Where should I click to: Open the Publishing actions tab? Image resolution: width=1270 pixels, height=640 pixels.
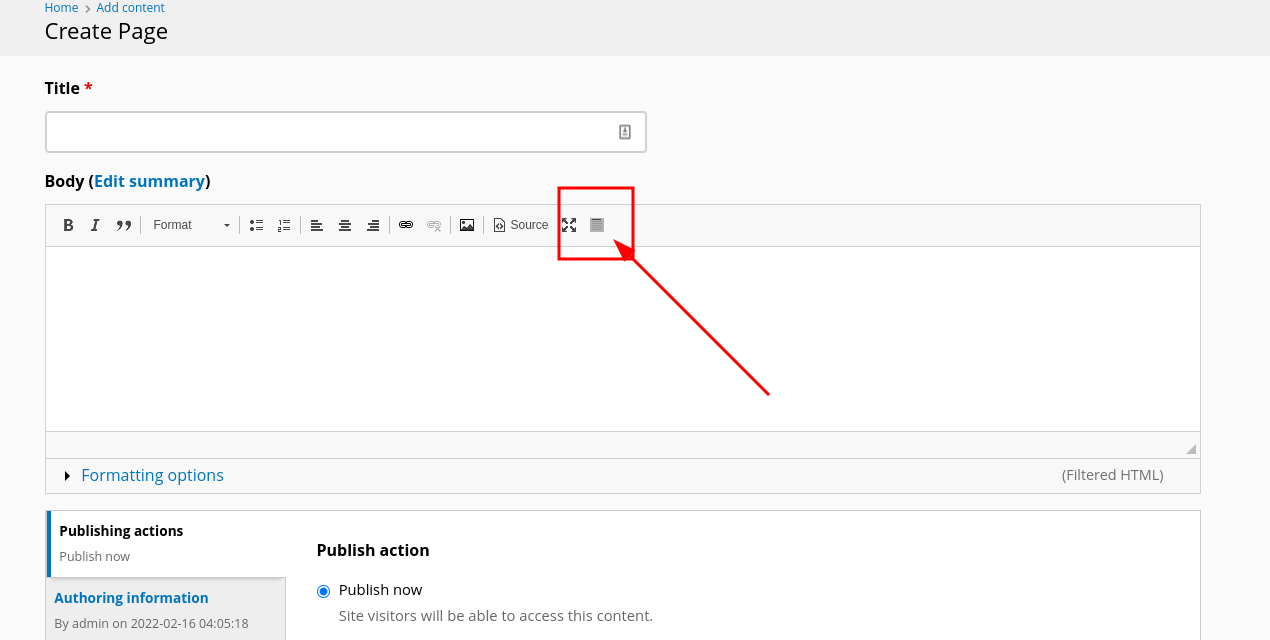(121, 530)
